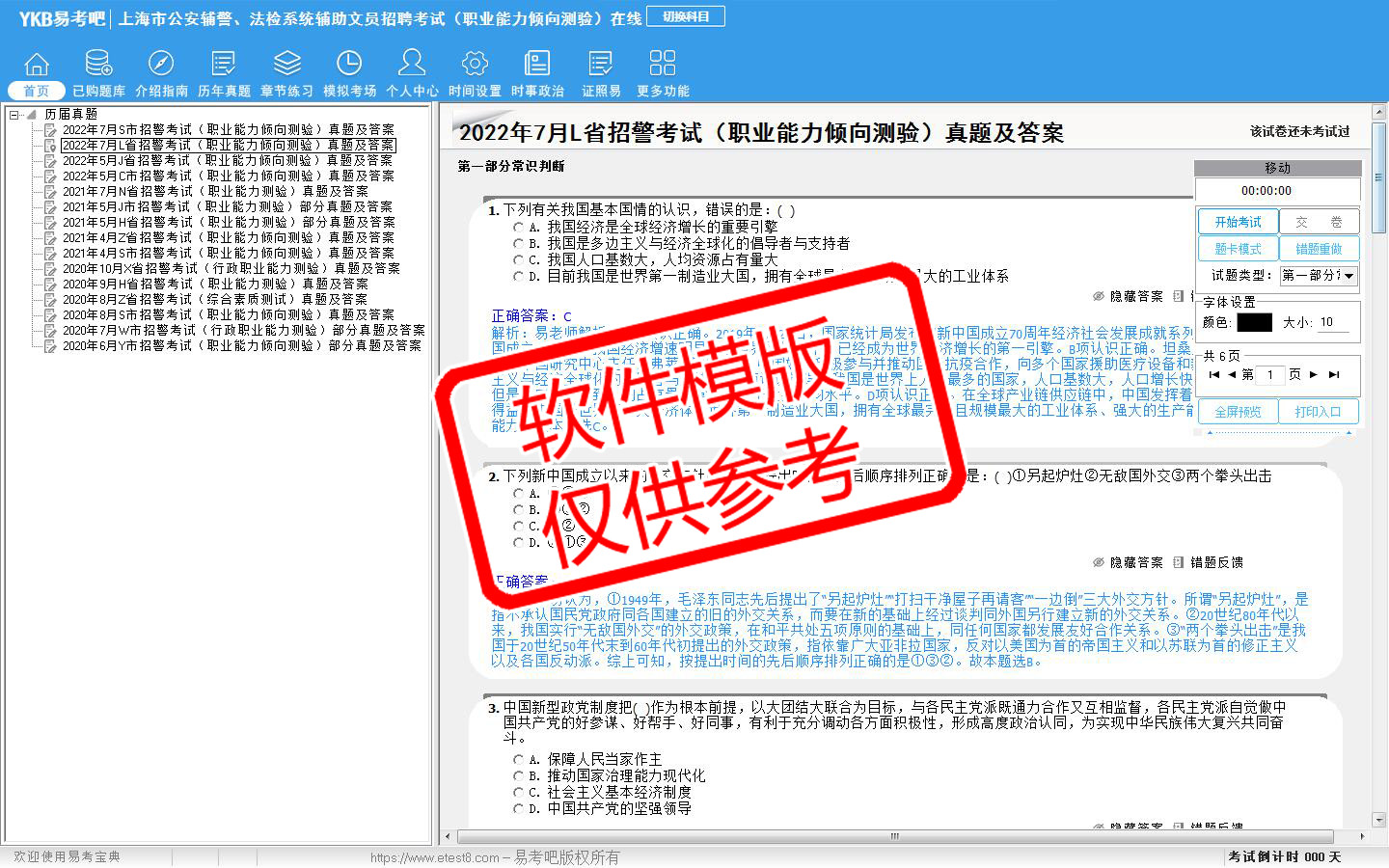Open 时事政治 news icon
Viewport: 1389px width, 868px height.
click(537, 64)
